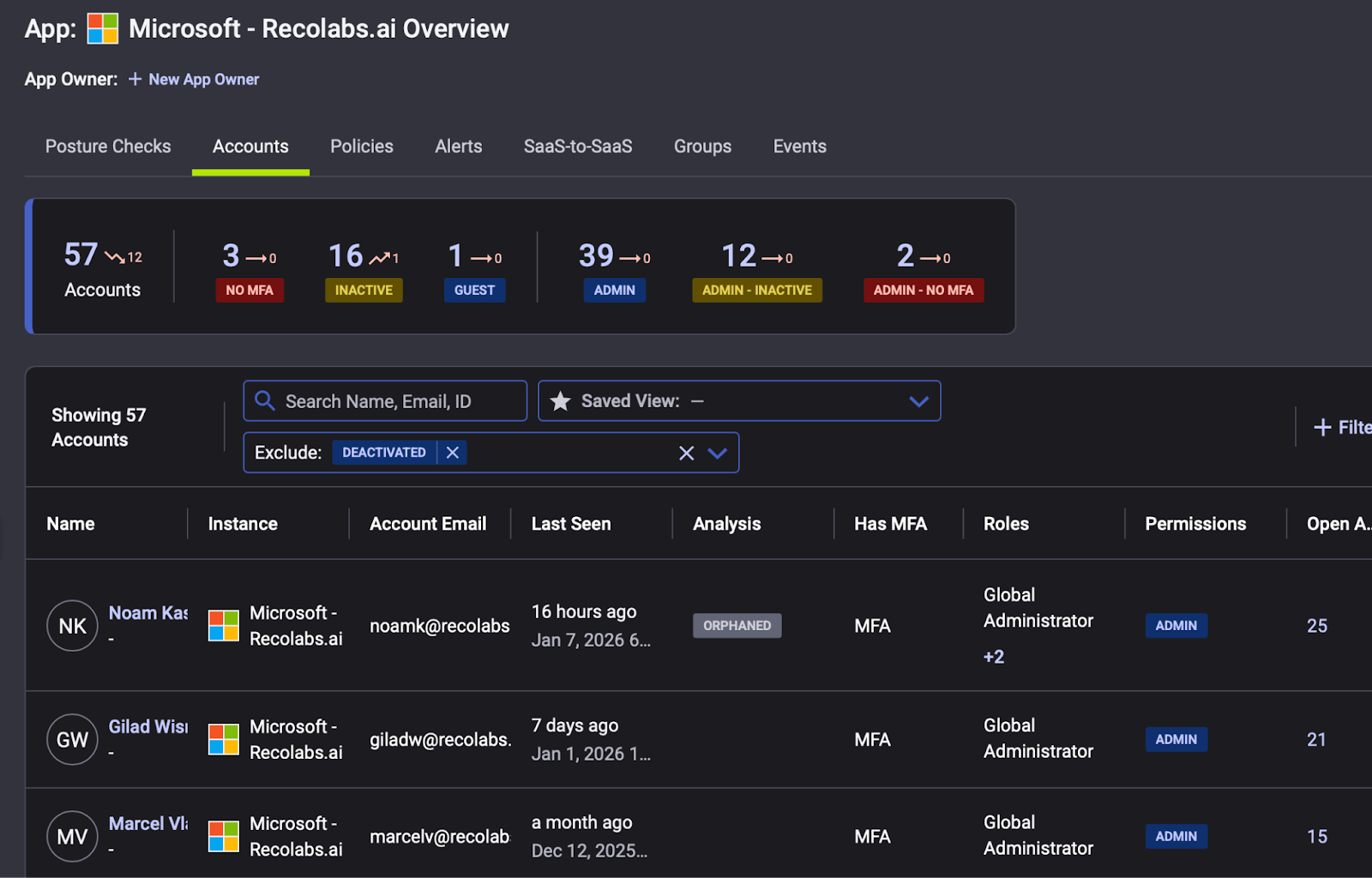Open the Noam Kas account name link
The width and height of the screenshot is (1372, 878).
coord(148,613)
